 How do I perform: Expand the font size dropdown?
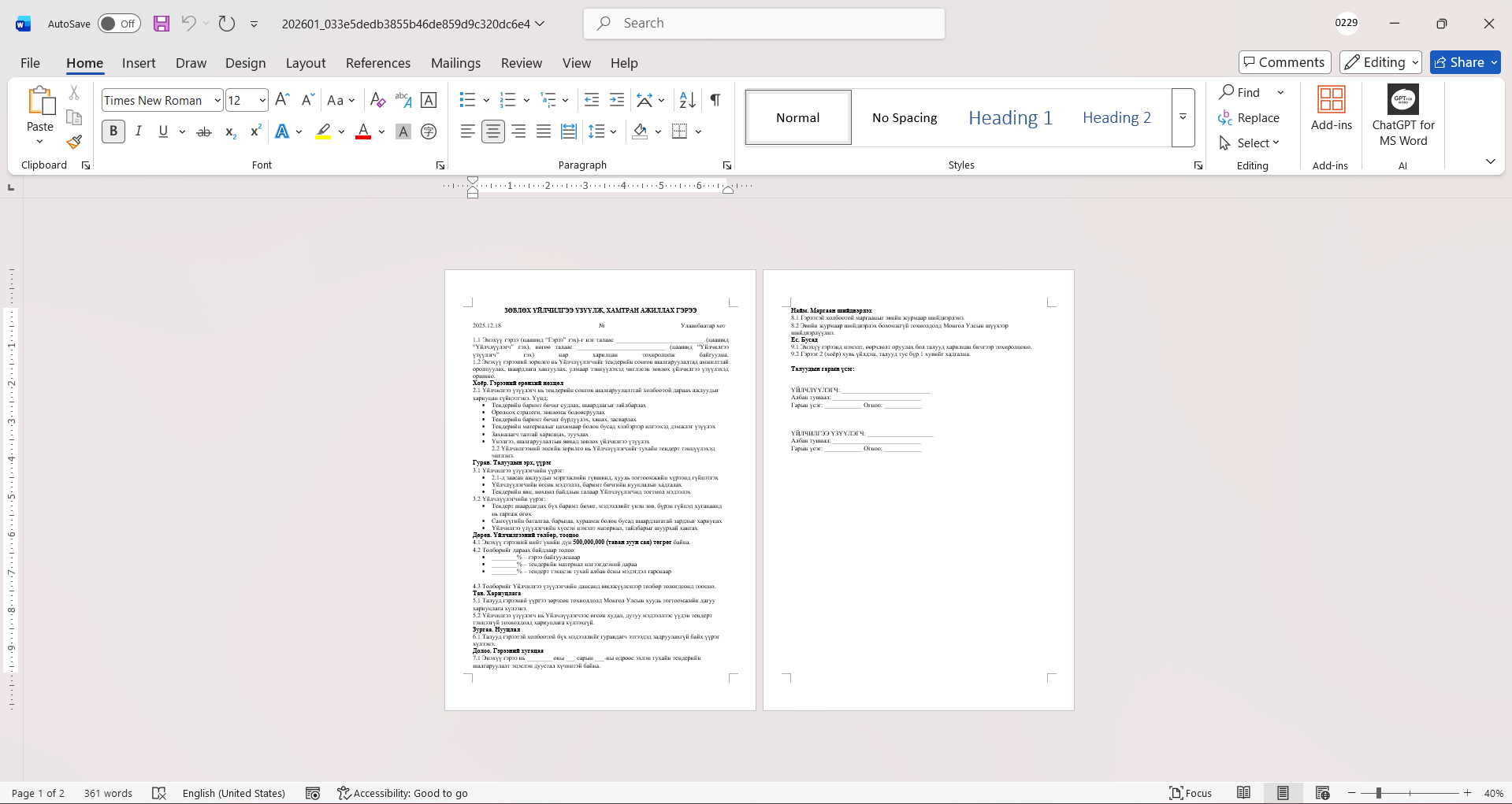point(262,101)
